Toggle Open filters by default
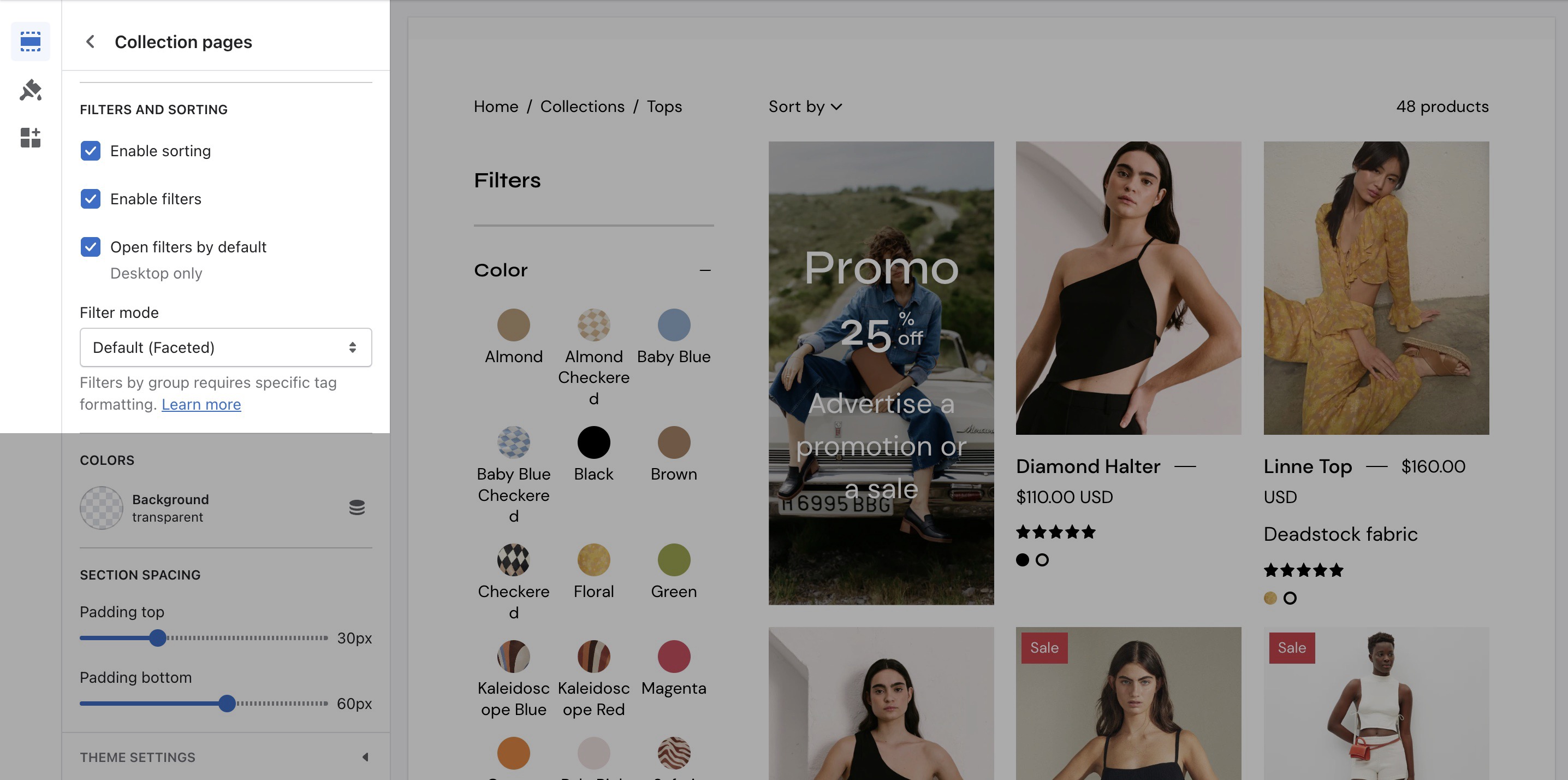1568x780 pixels. click(91, 247)
